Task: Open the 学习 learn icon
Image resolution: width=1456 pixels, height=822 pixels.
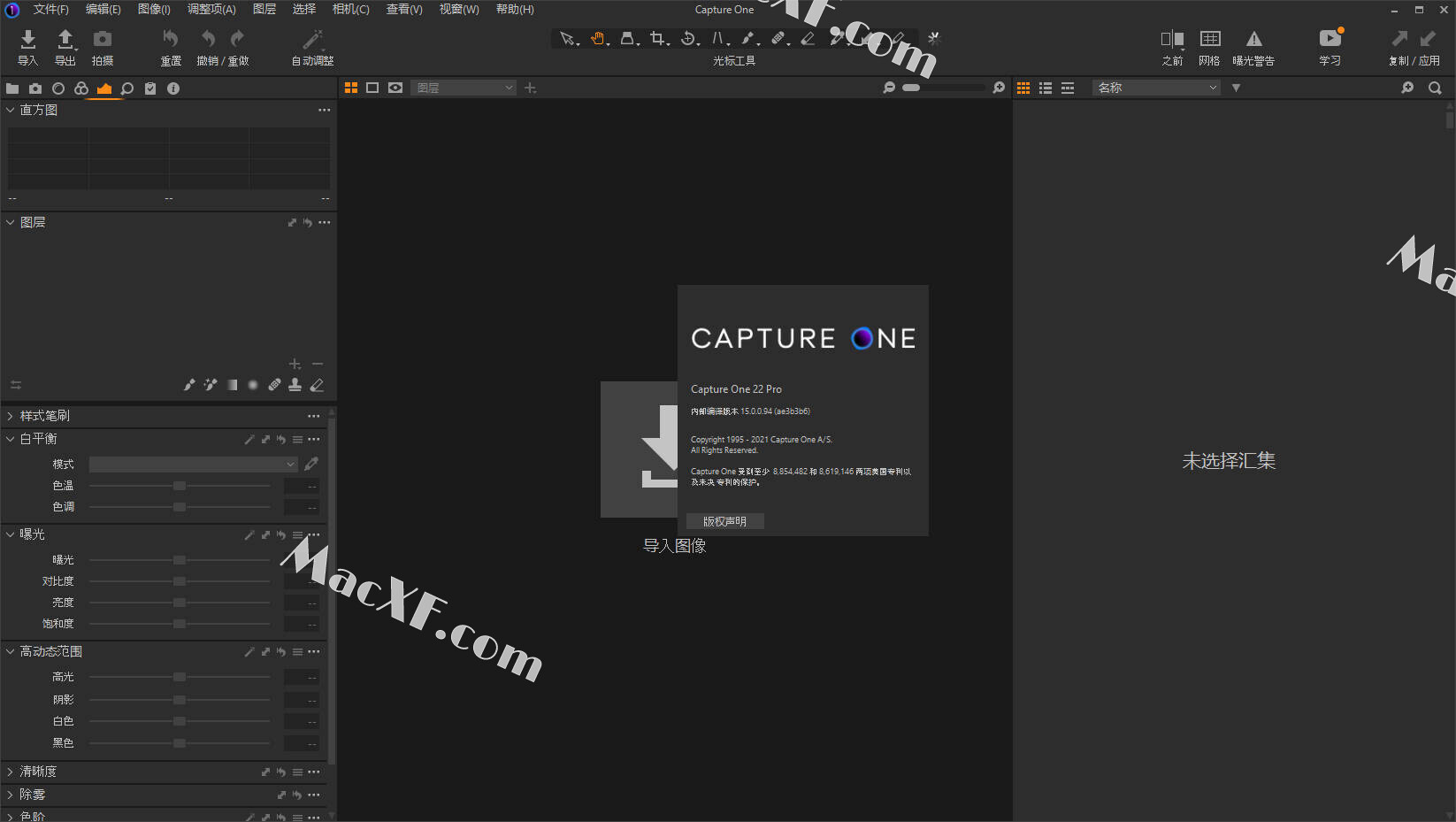Action: (1330, 38)
